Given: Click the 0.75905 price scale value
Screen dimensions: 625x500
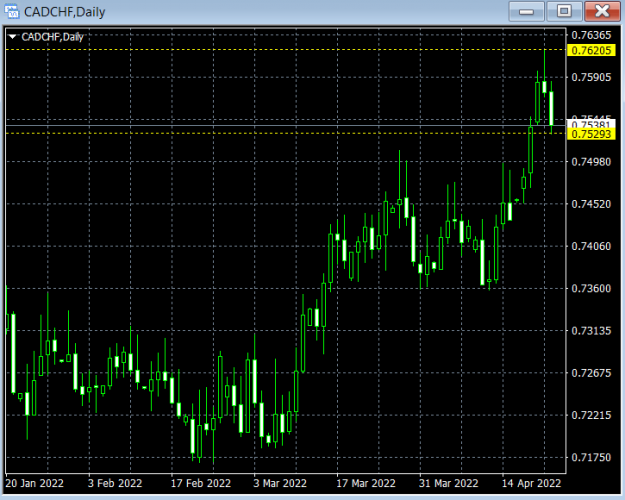Looking at the screenshot, I should tap(591, 77).
